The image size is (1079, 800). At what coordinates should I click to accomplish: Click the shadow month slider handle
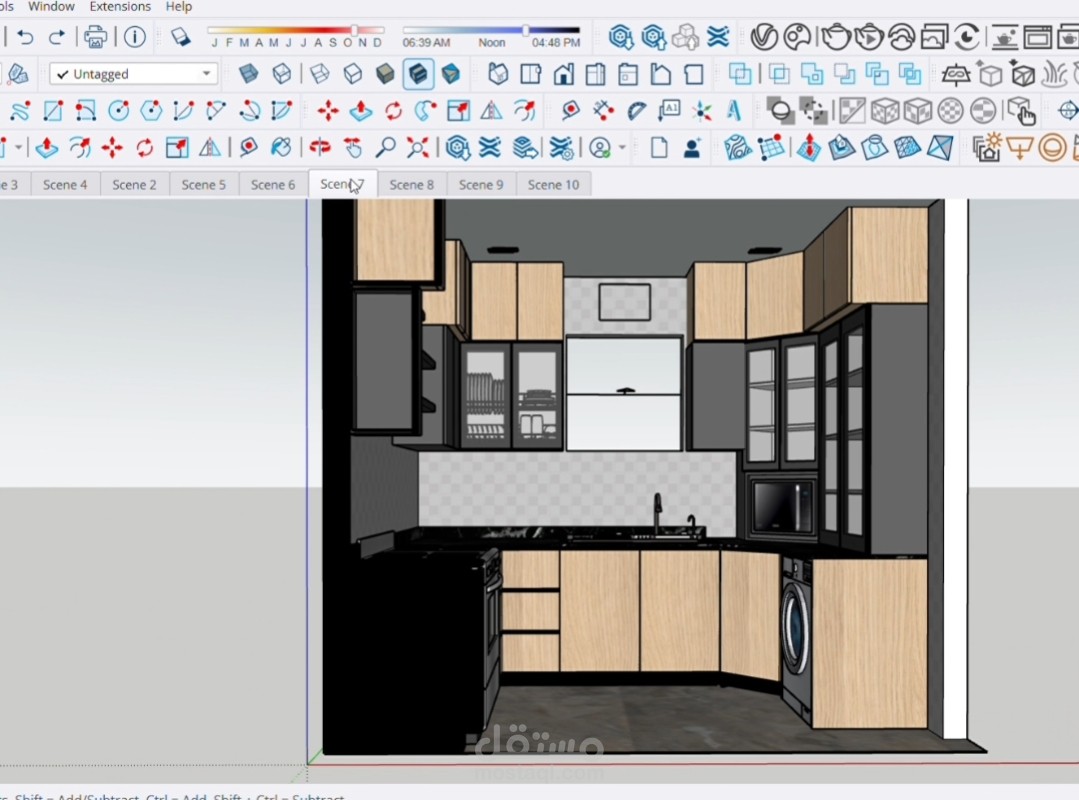354,30
